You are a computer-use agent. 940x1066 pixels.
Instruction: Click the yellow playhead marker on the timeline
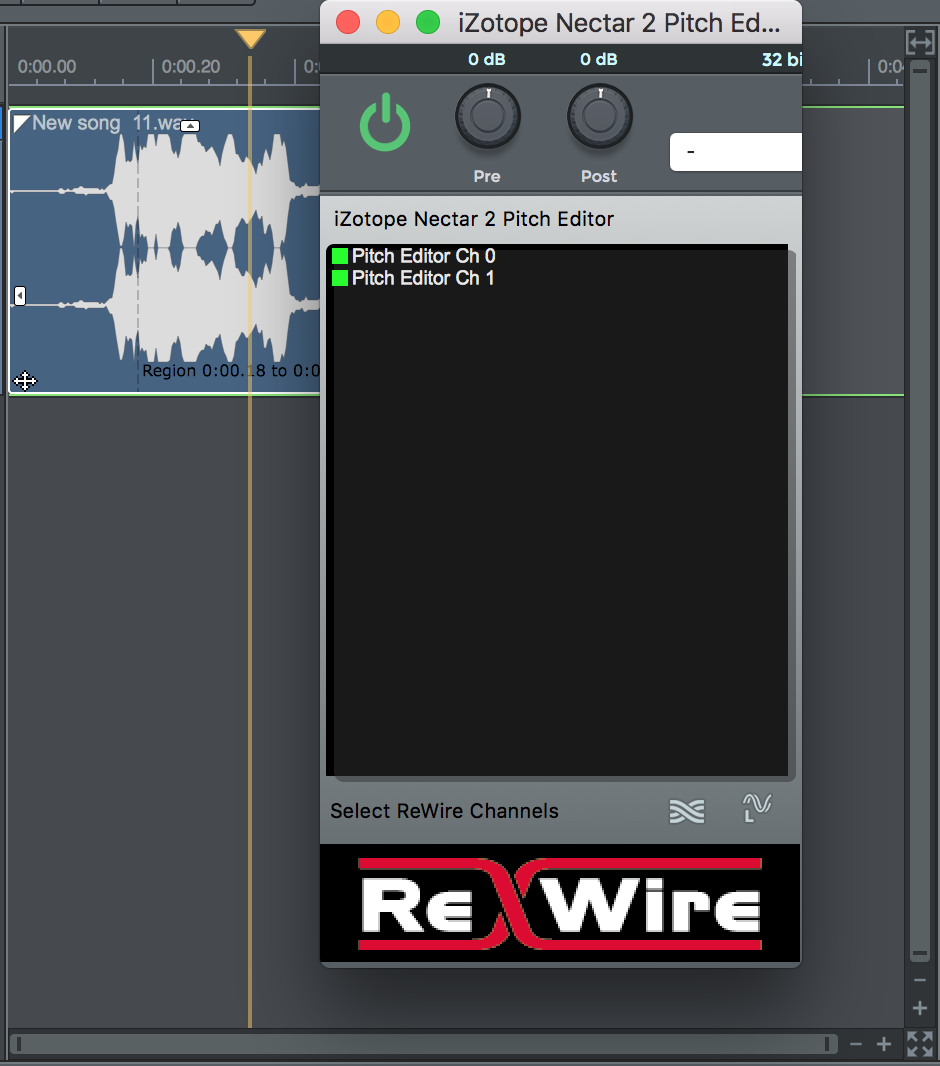click(x=250, y=39)
